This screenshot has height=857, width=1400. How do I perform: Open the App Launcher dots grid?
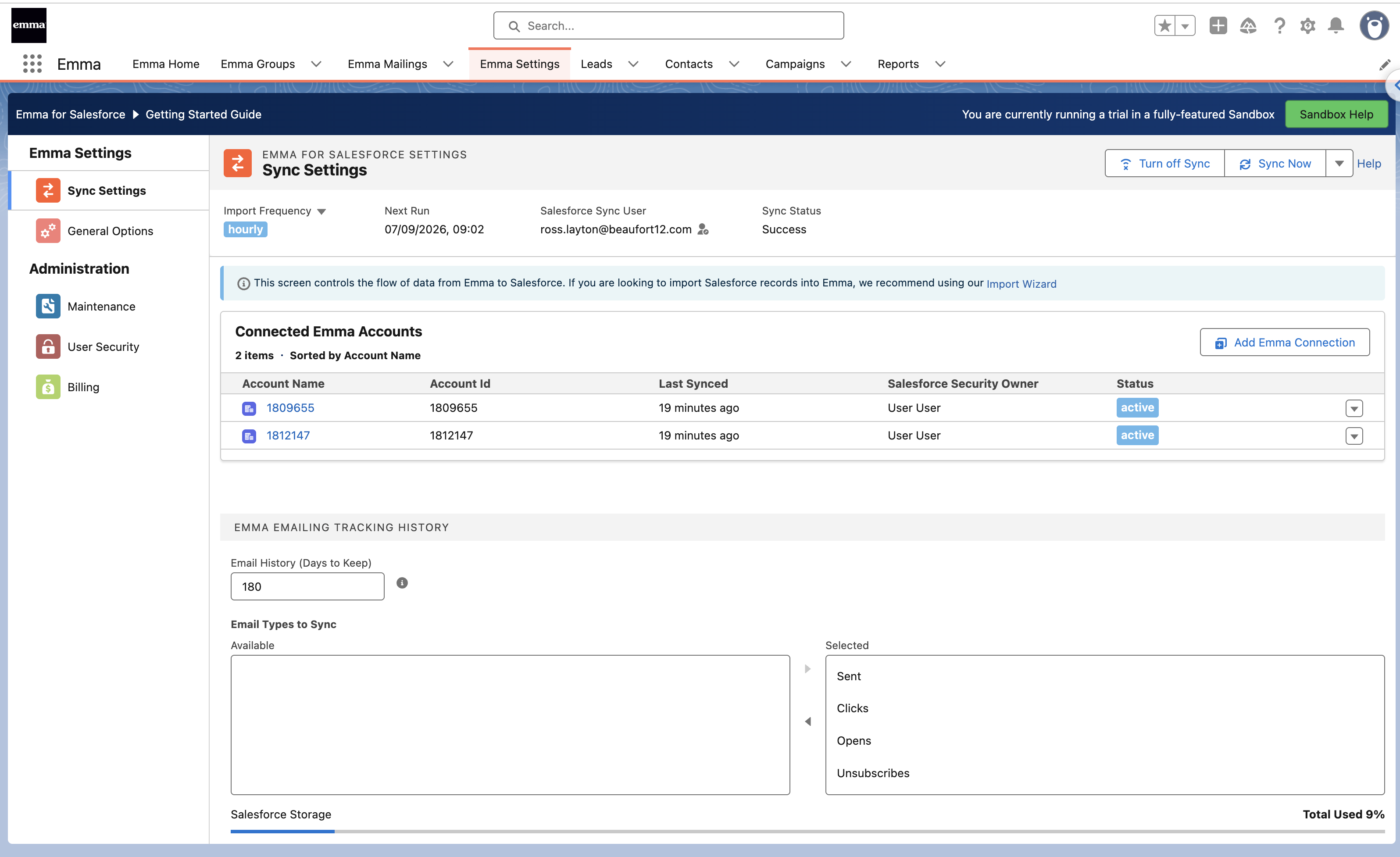[x=32, y=64]
